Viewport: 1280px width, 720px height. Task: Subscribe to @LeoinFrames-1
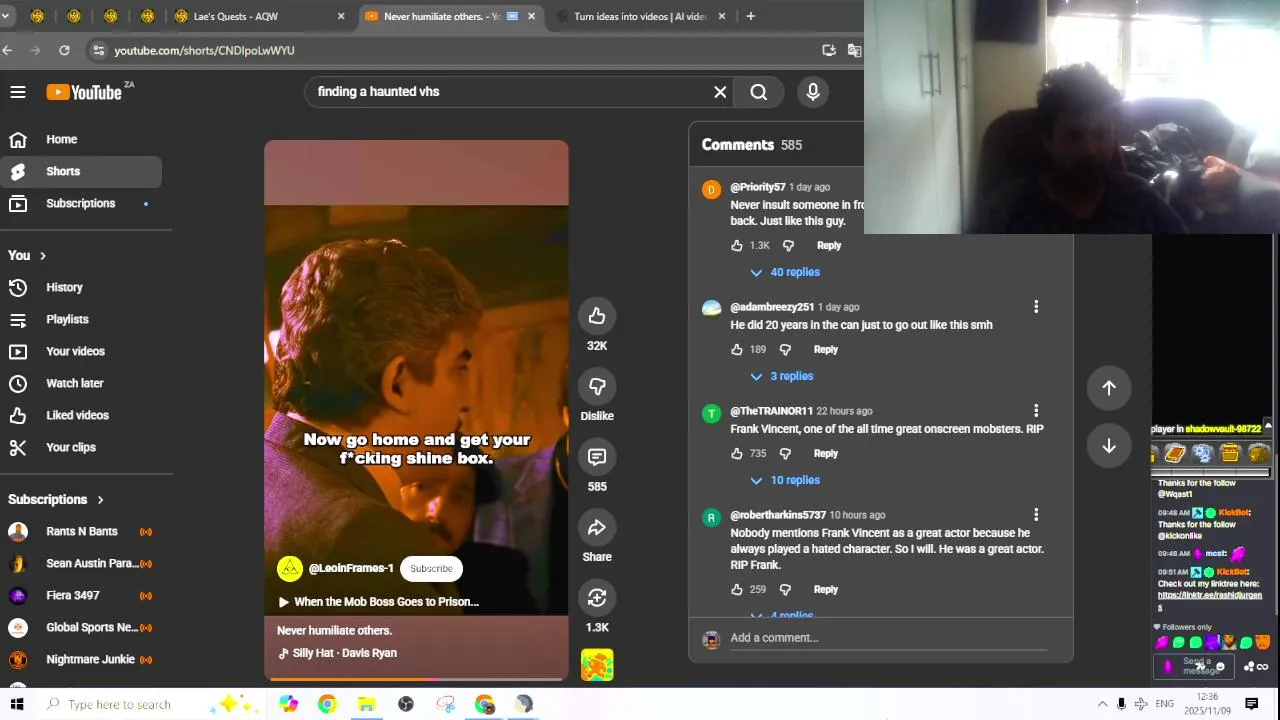[431, 568]
